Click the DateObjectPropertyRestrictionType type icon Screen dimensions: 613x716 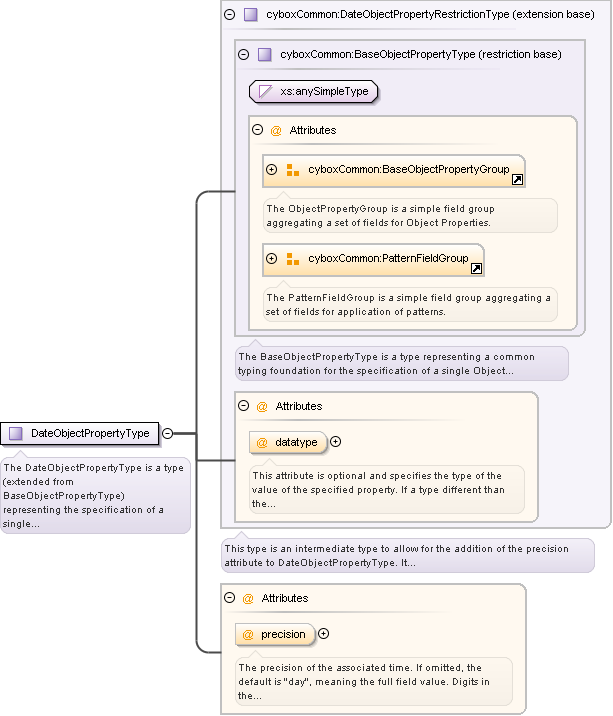click(251, 14)
